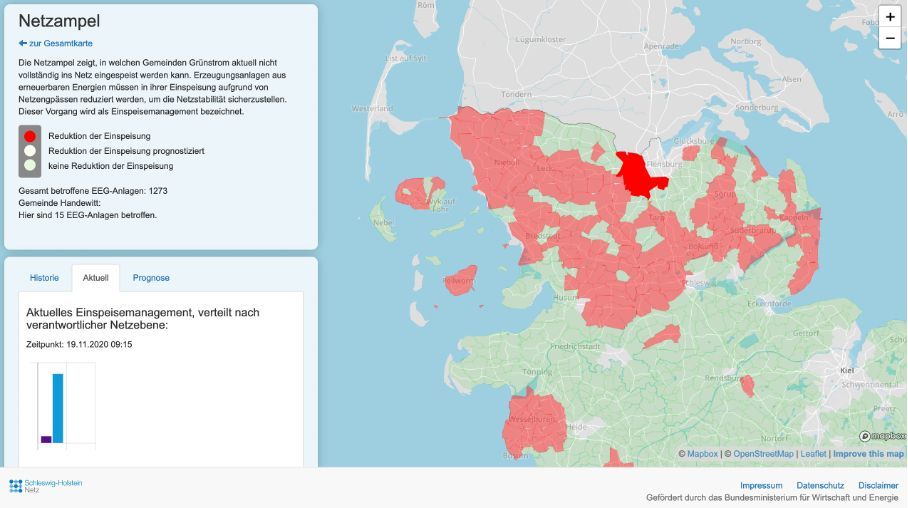Click the Improve this map link
The image size is (908, 508).
coord(868,454)
